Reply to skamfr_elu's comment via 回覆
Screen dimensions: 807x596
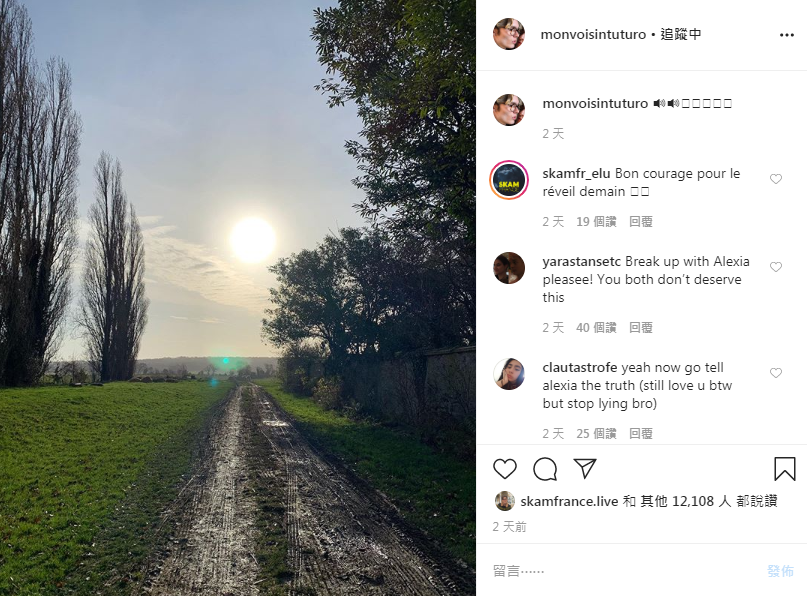(x=640, y=222)
